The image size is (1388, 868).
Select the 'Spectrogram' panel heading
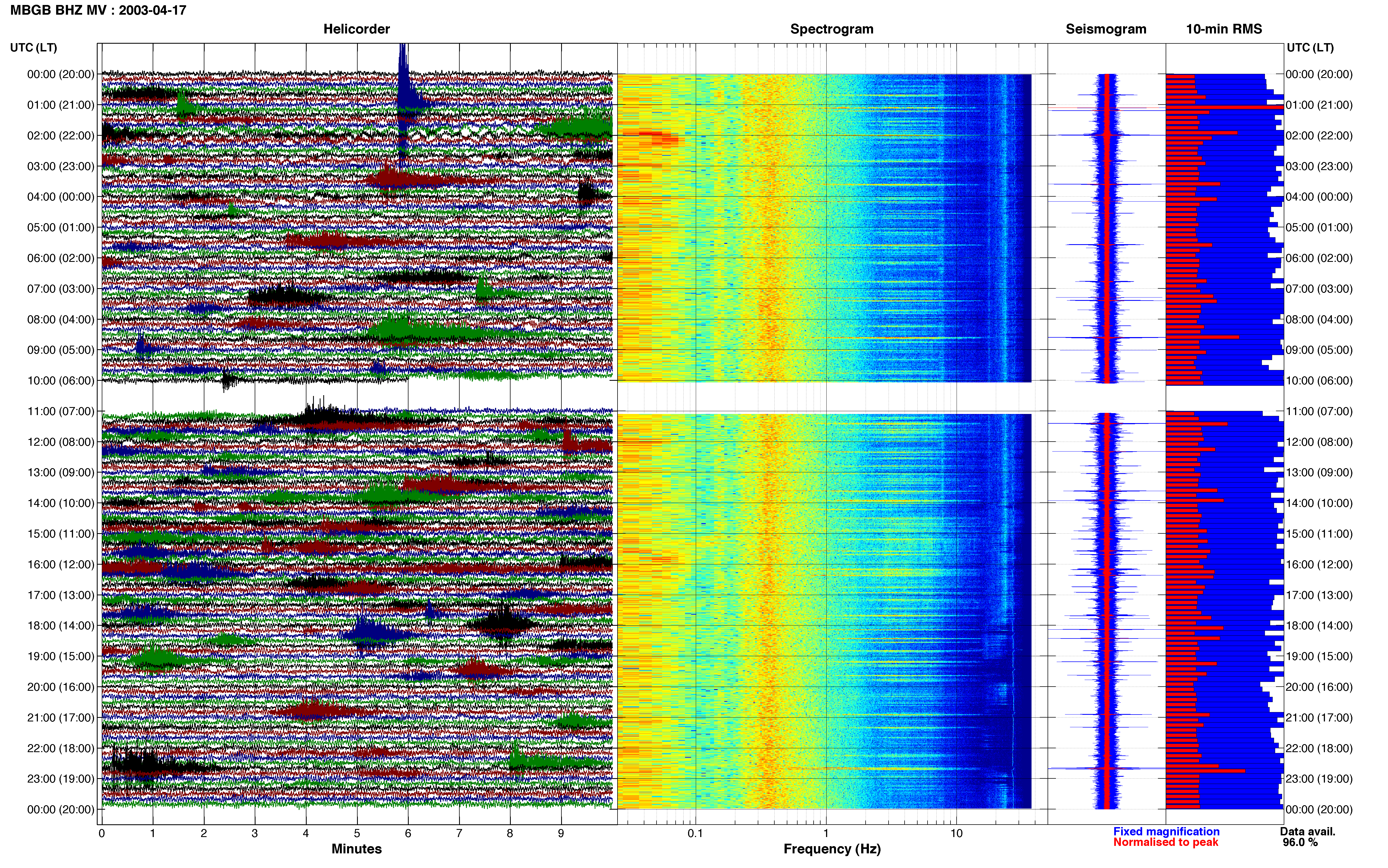(x=831, y=29)
